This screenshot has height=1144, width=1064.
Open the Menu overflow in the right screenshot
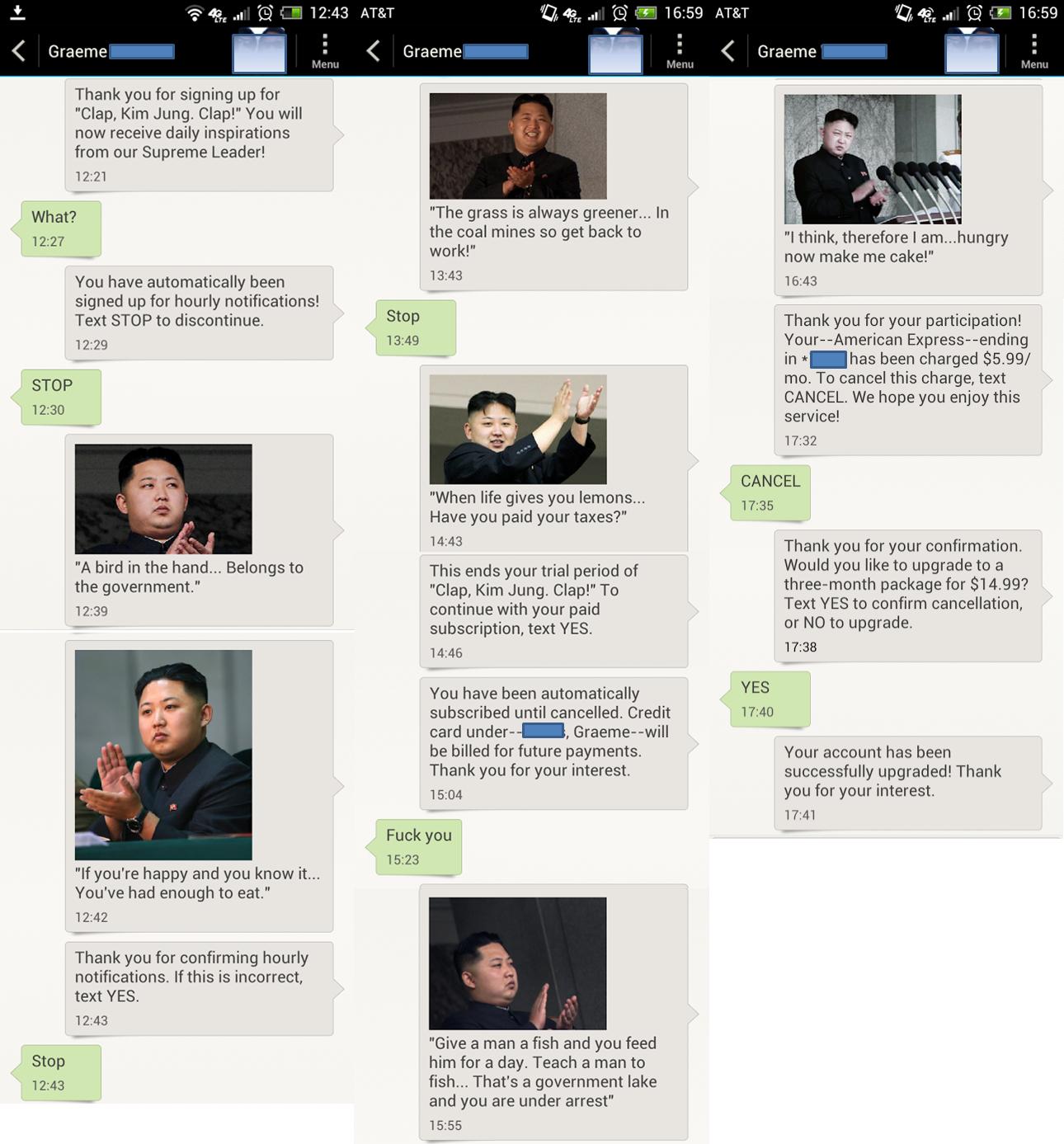pyautogui.click(x=1034, y=52)
